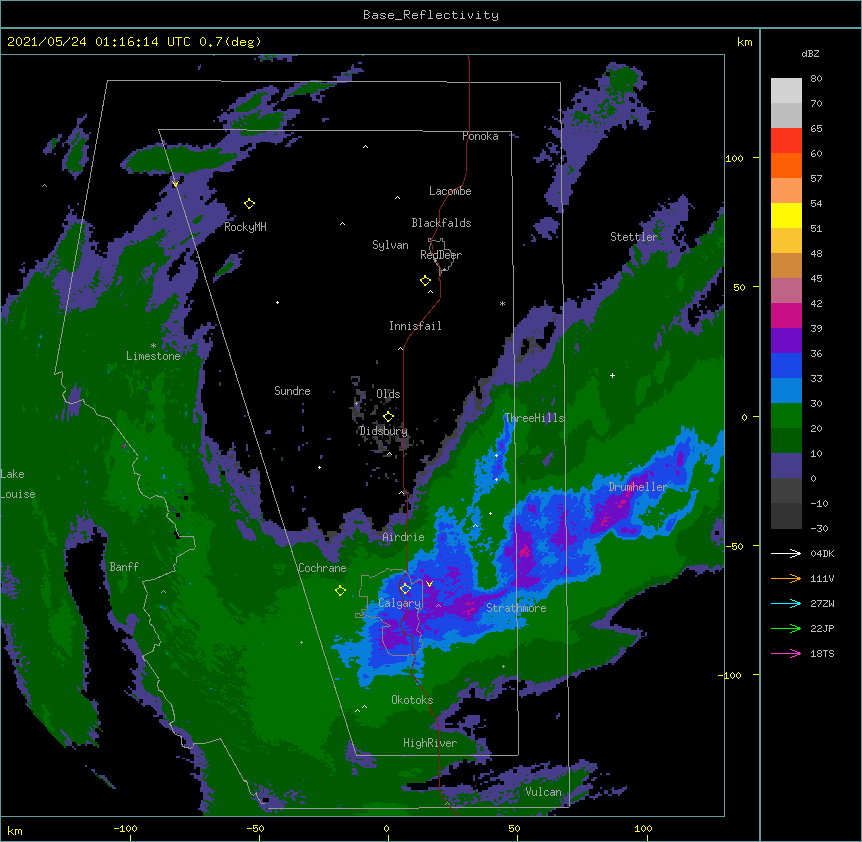Click the Base_Reflectivity title

point(431,15)
